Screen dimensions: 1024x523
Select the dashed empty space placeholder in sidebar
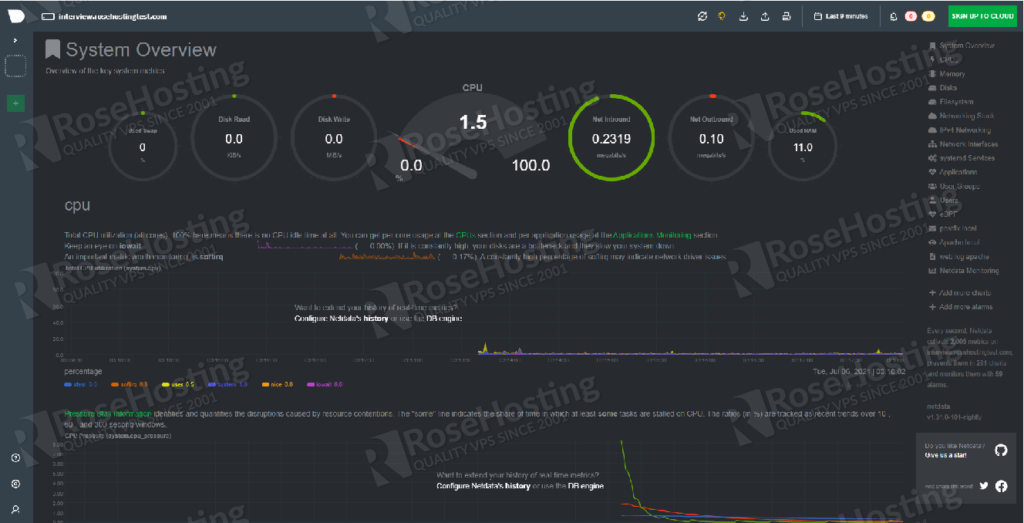click(16, 66)
